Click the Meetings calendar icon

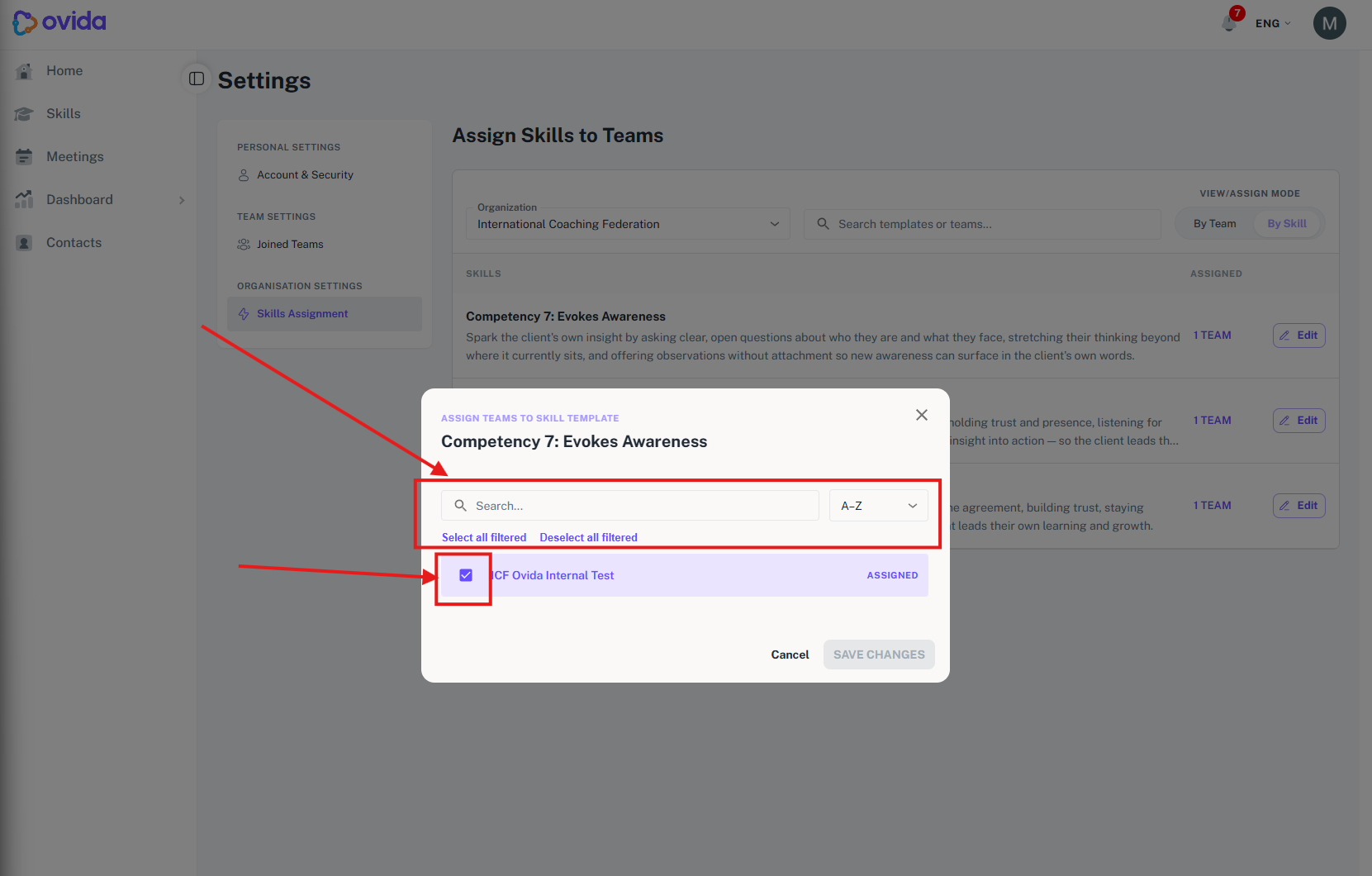pyautogui.click(x=24, y=157)
